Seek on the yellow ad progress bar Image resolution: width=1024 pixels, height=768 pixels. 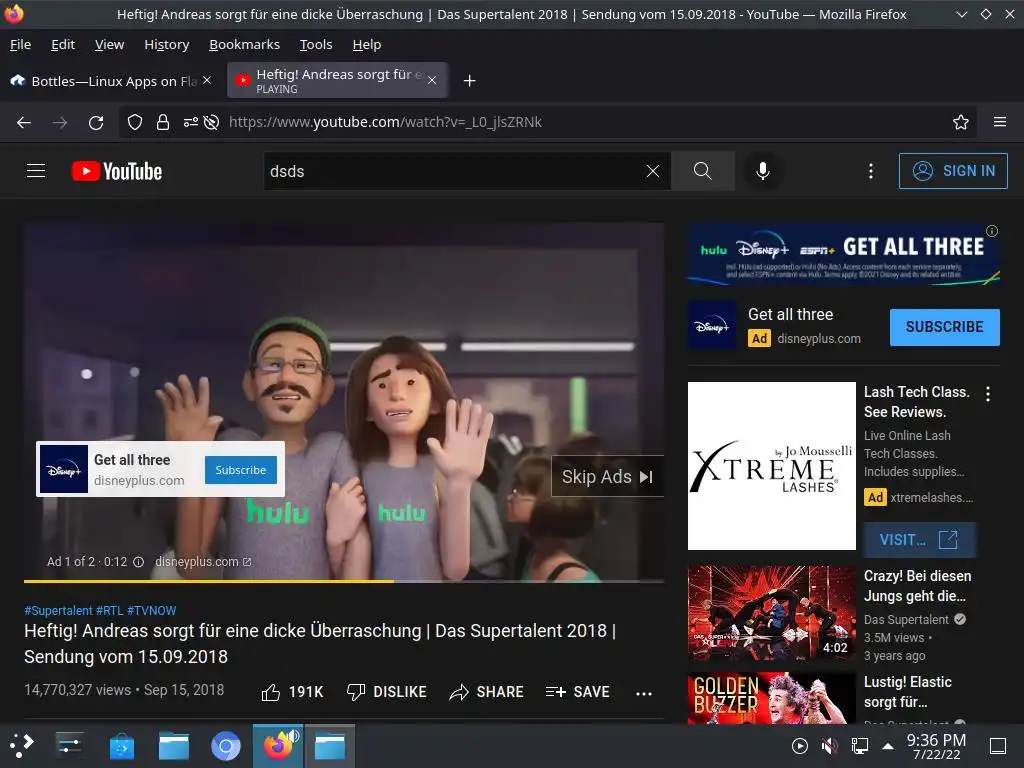(344, 581)
